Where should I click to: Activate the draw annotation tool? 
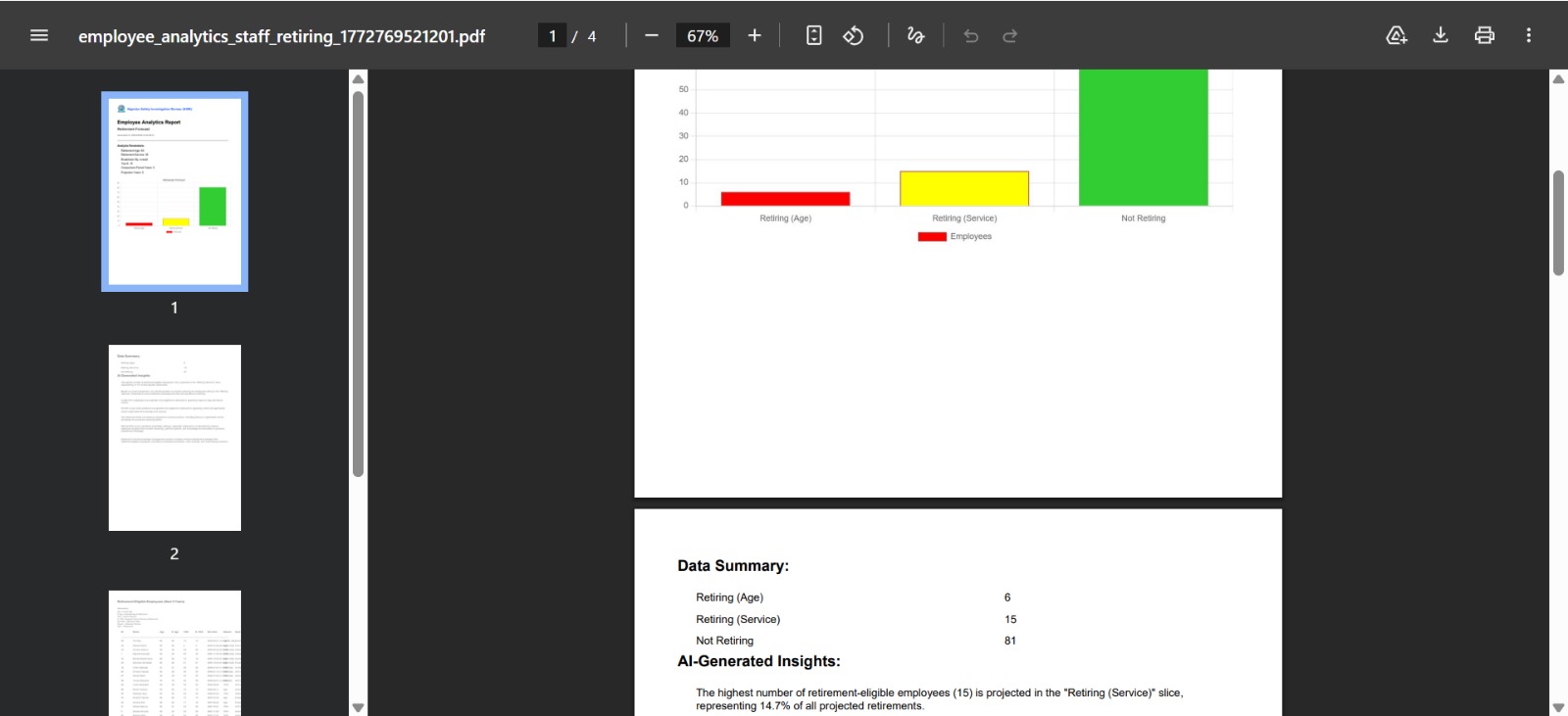915,35
